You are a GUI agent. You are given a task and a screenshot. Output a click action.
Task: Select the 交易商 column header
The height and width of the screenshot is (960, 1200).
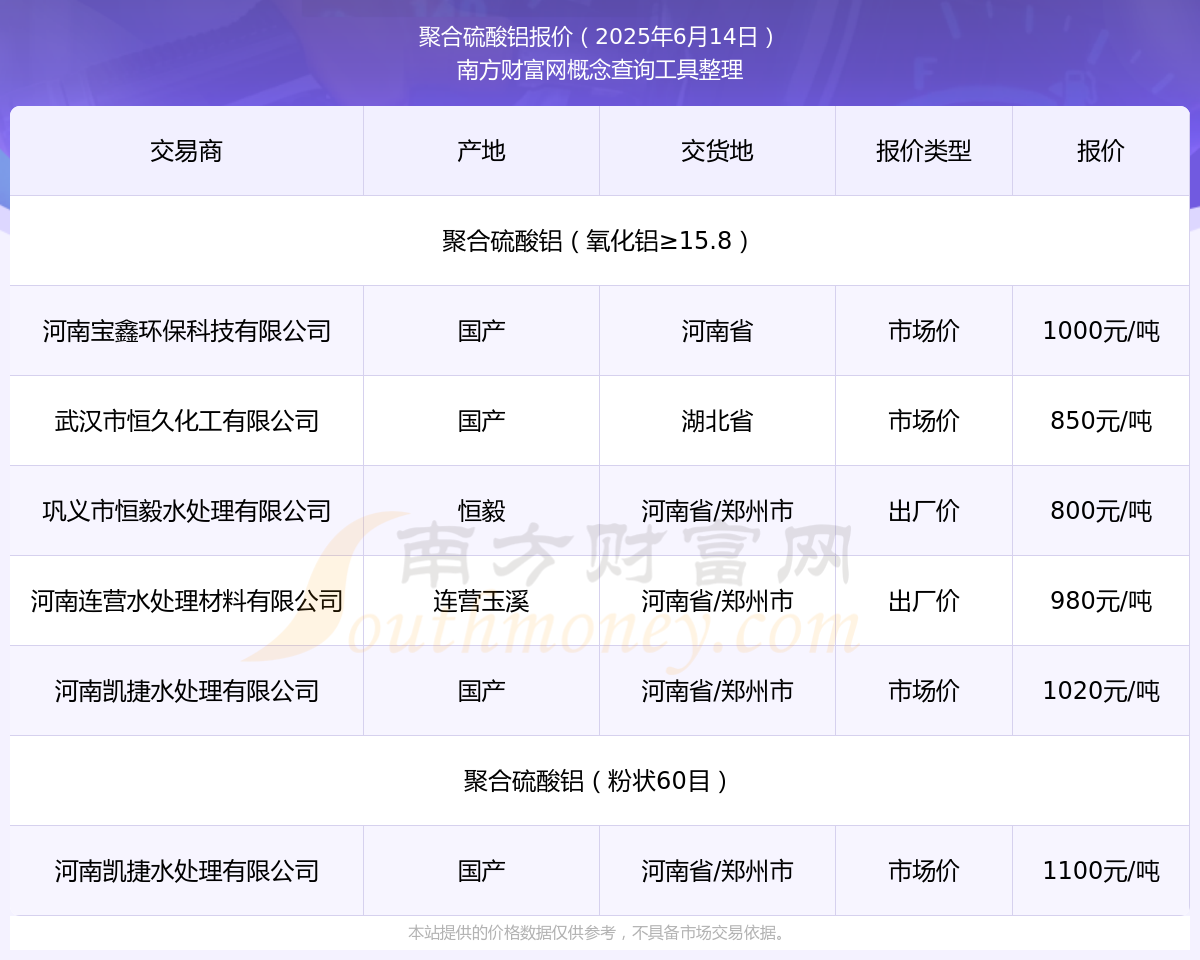click(x=186, y=151)
